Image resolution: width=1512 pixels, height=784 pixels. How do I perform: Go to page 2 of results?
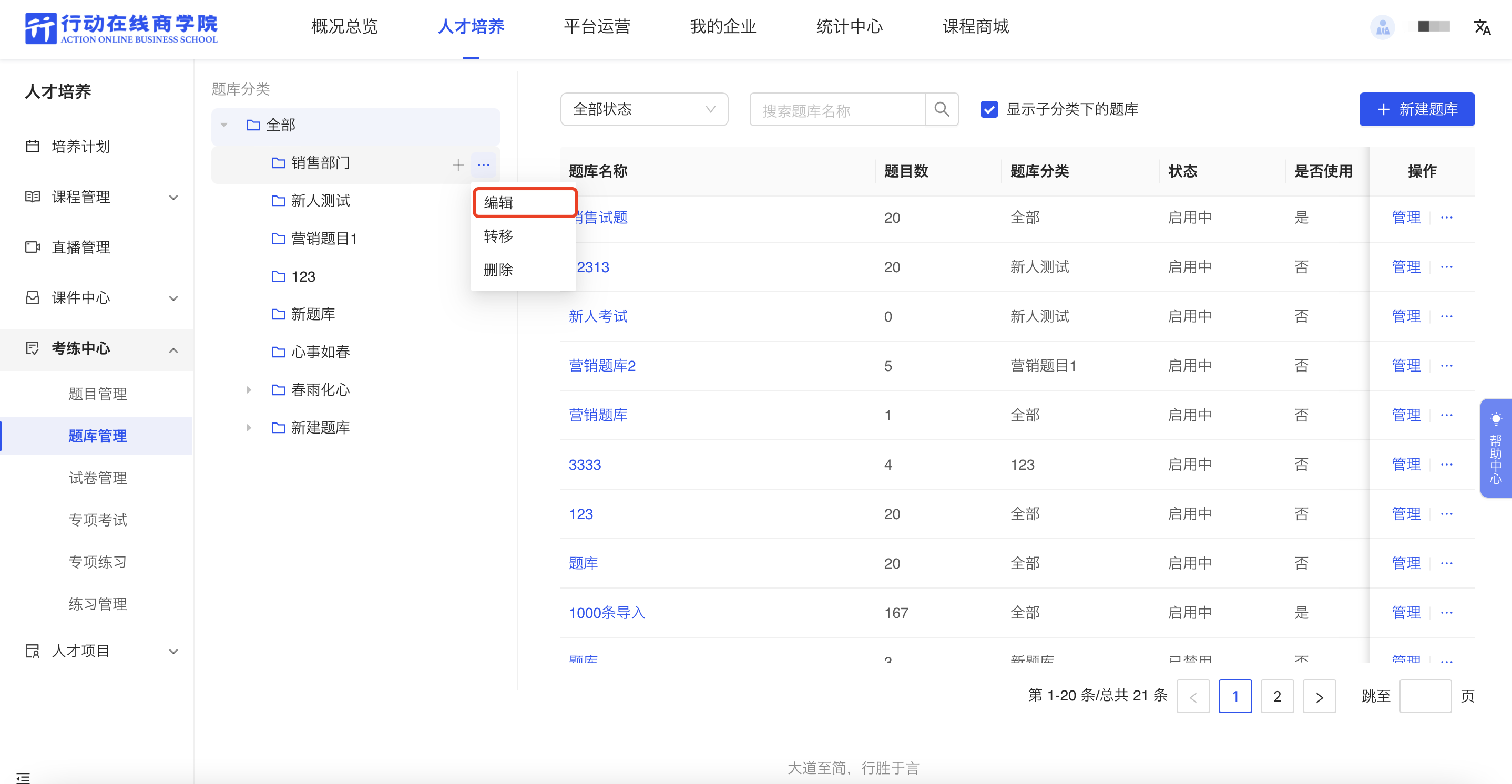1276,696
